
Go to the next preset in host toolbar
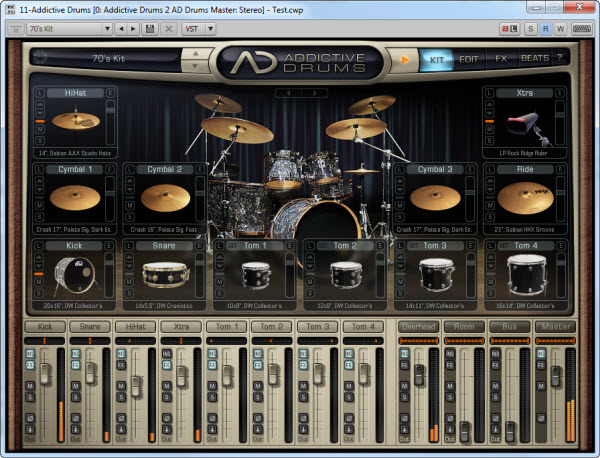(133, 29)
